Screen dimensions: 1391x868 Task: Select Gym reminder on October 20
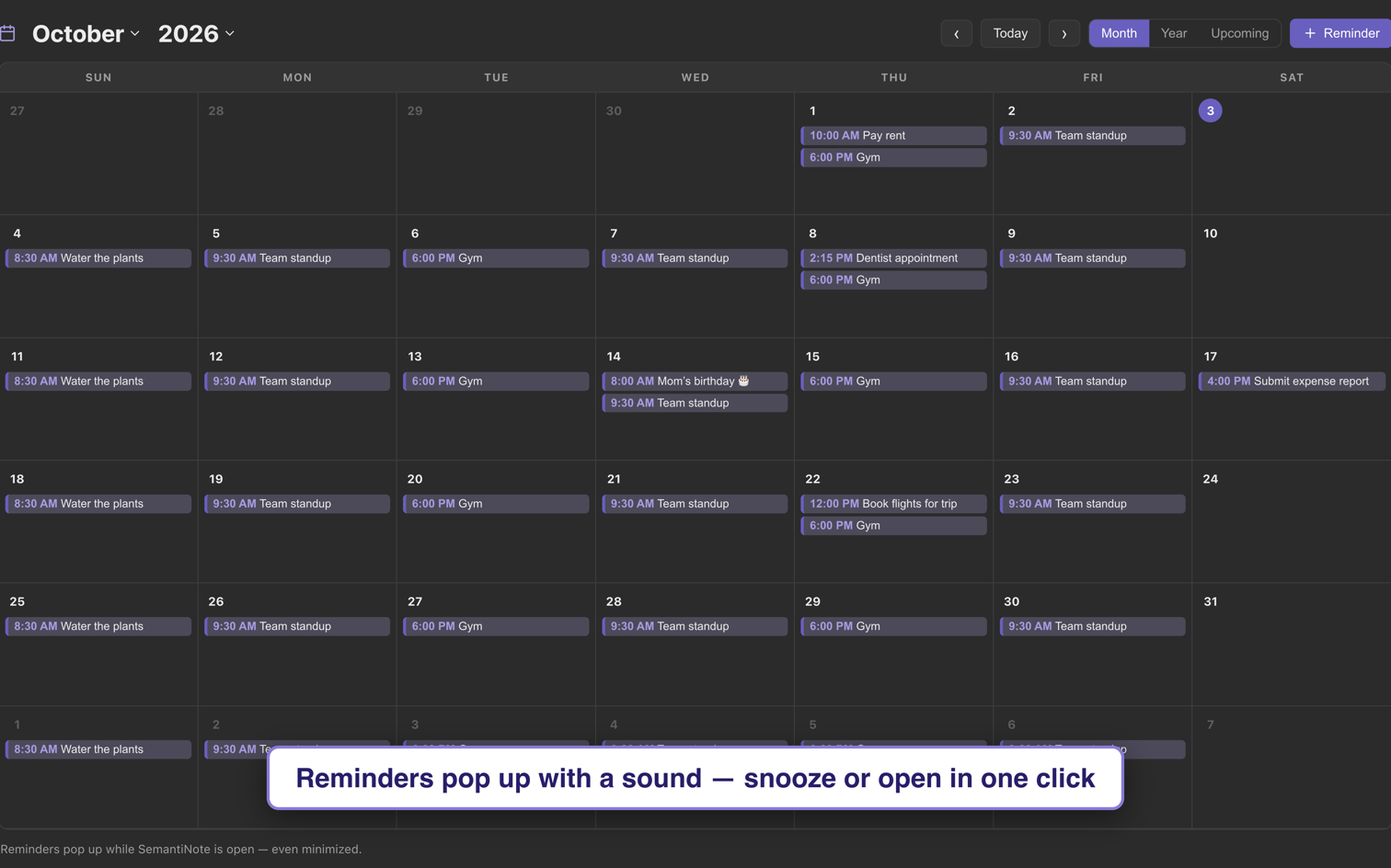pyautogui.click(x=496, y=504)
